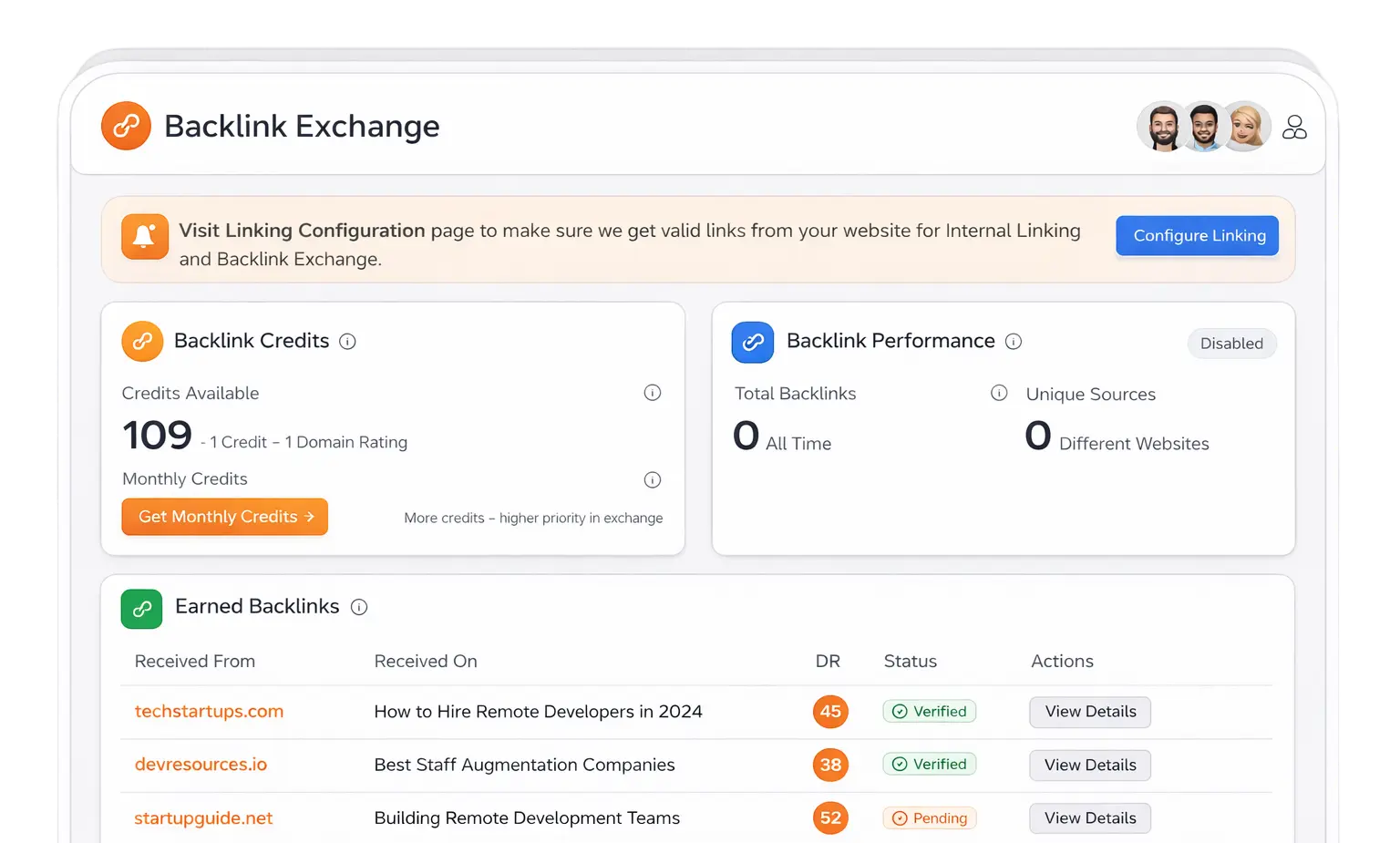Viewport: 1400px width, 843px height.
Task: Click the 'Visit Linking Configuration' bold text
Action: pyautogui.click(x=302, y=231)
